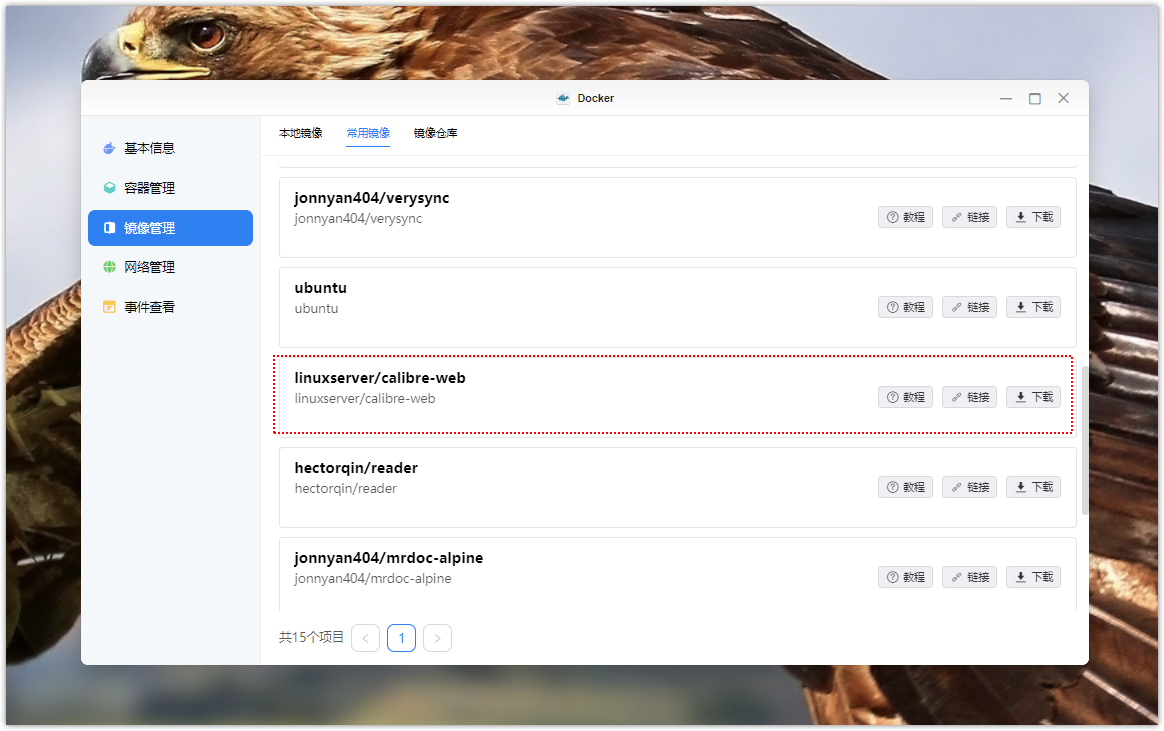Open 网络管理 in the sidebar
Viewport: 1164px width, 731px height.
tap(170, 267)
